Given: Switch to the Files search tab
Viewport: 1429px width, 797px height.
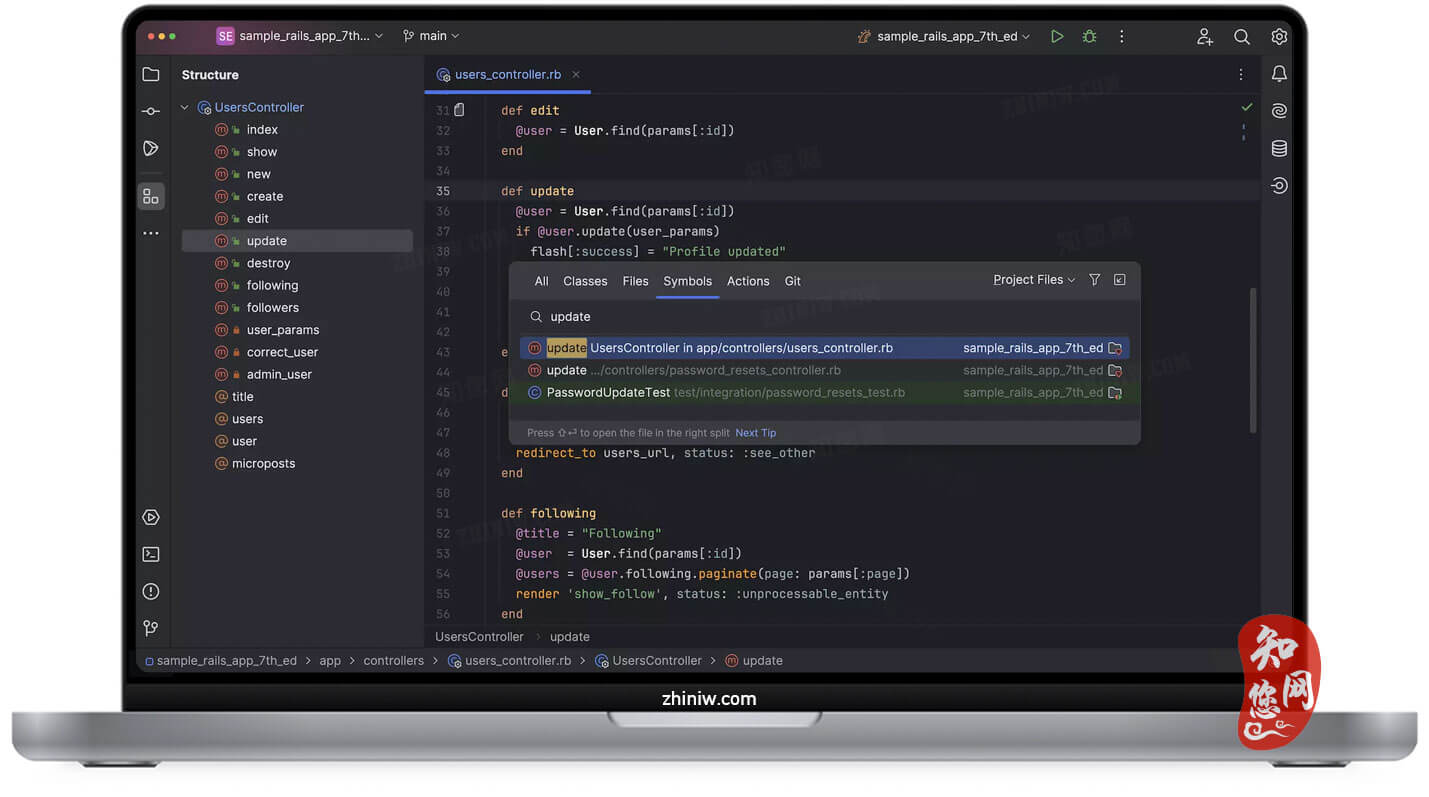Looking at the screenshot, I should tap(635, 281).
